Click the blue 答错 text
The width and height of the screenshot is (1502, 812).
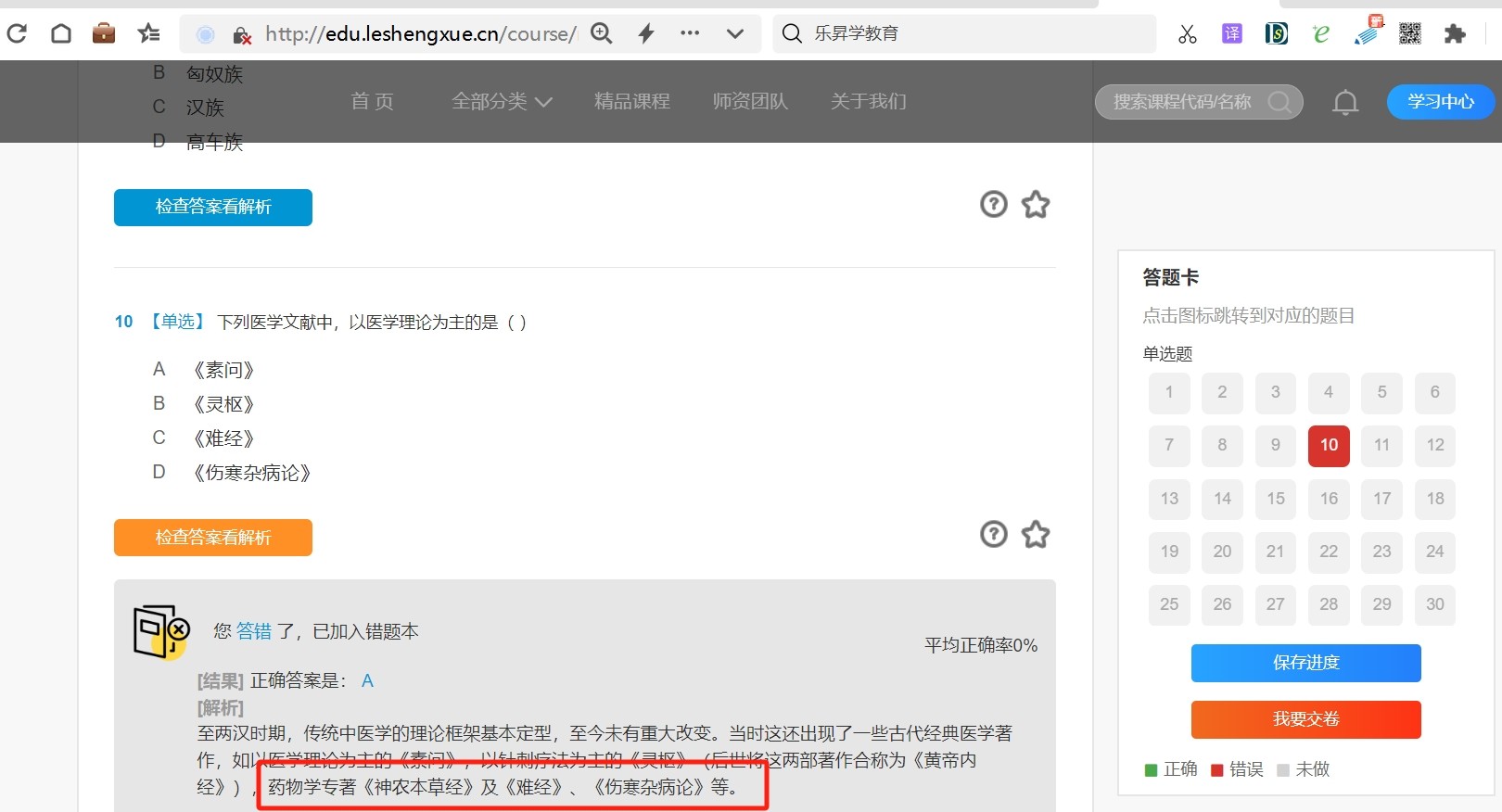254,631
